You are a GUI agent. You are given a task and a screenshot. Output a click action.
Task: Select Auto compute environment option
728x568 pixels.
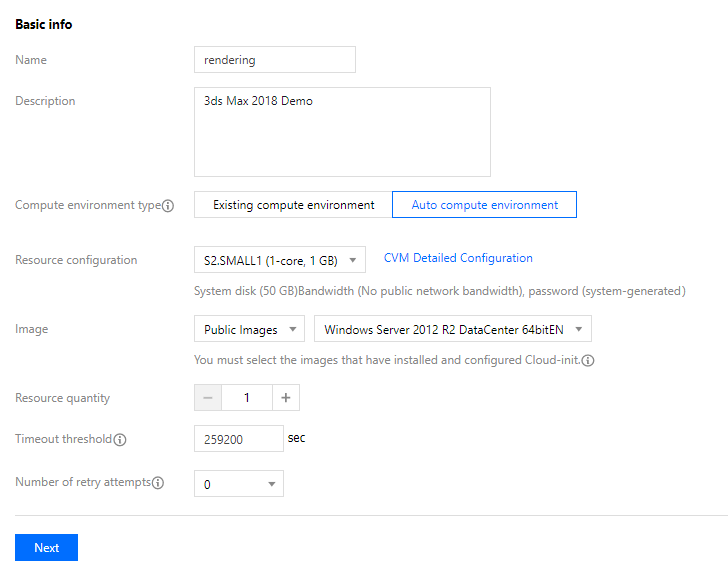pos(484,204)
